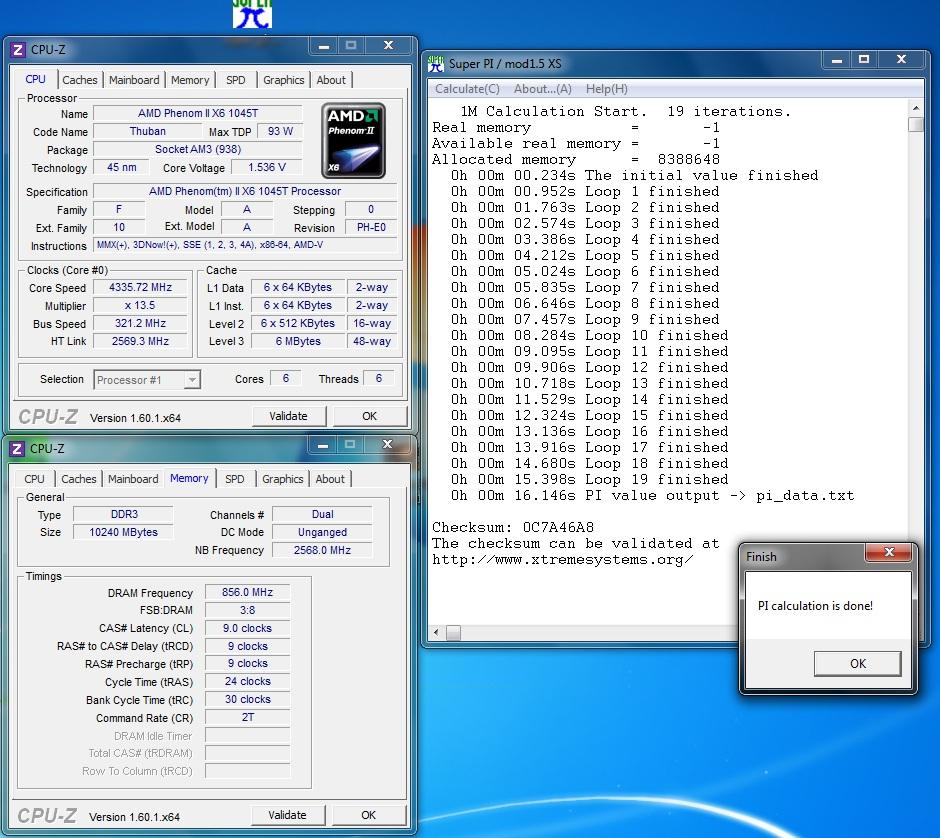Click the memory Size value 10240 MBytes
The height and width of the screenshot is (838, 940).
click(x=123, y=532)
